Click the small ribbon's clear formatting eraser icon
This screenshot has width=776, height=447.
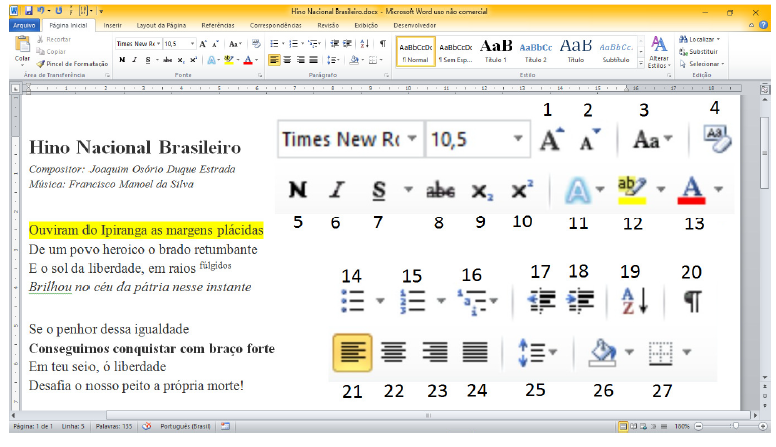click(256, 44)
